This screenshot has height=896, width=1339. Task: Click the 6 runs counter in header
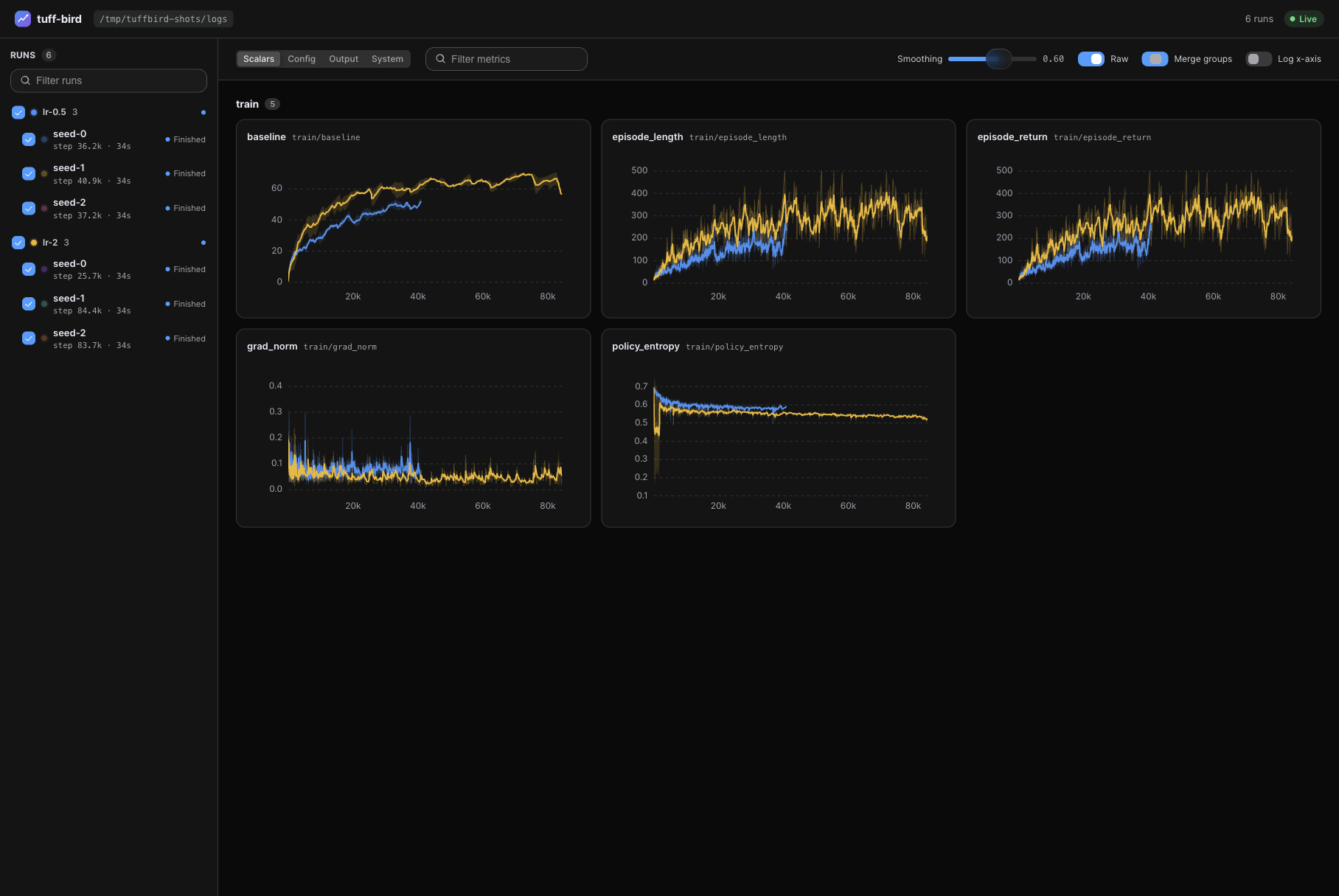(1259, 19)
